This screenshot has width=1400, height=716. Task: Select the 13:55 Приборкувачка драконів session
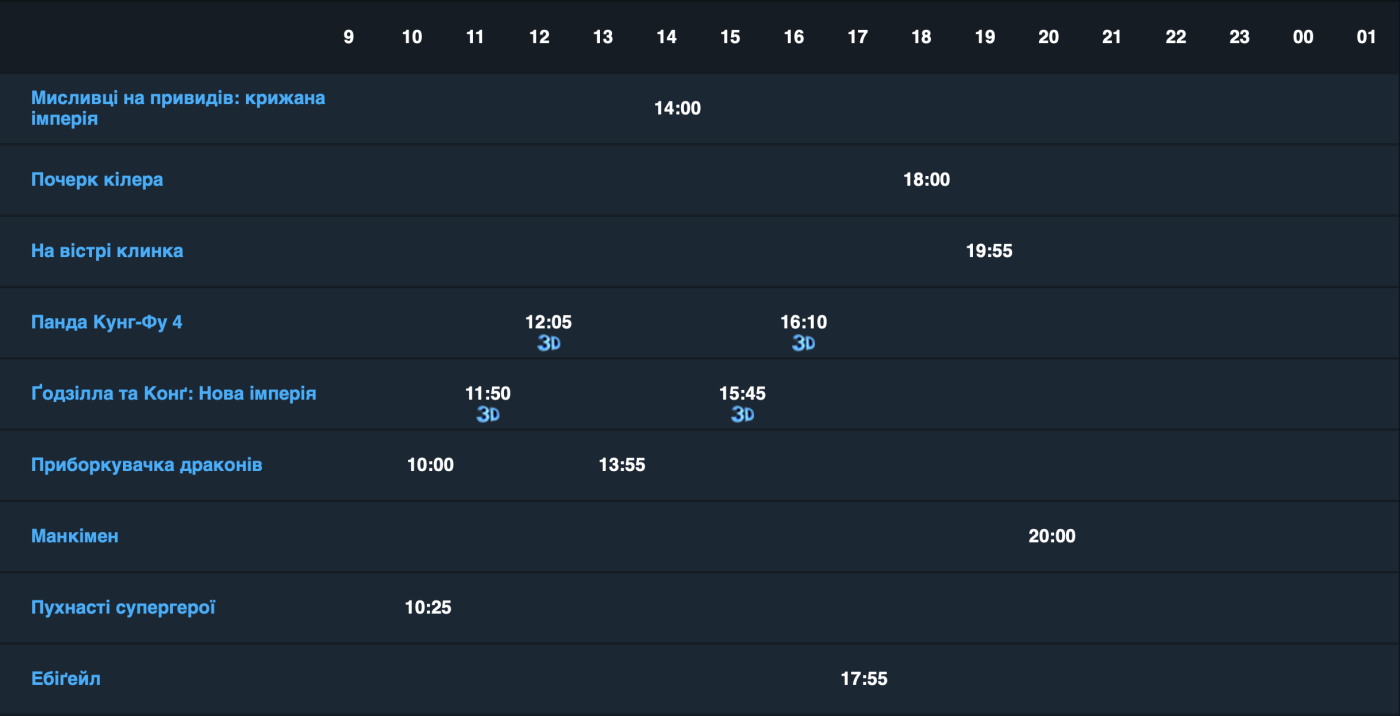[622, 465]
